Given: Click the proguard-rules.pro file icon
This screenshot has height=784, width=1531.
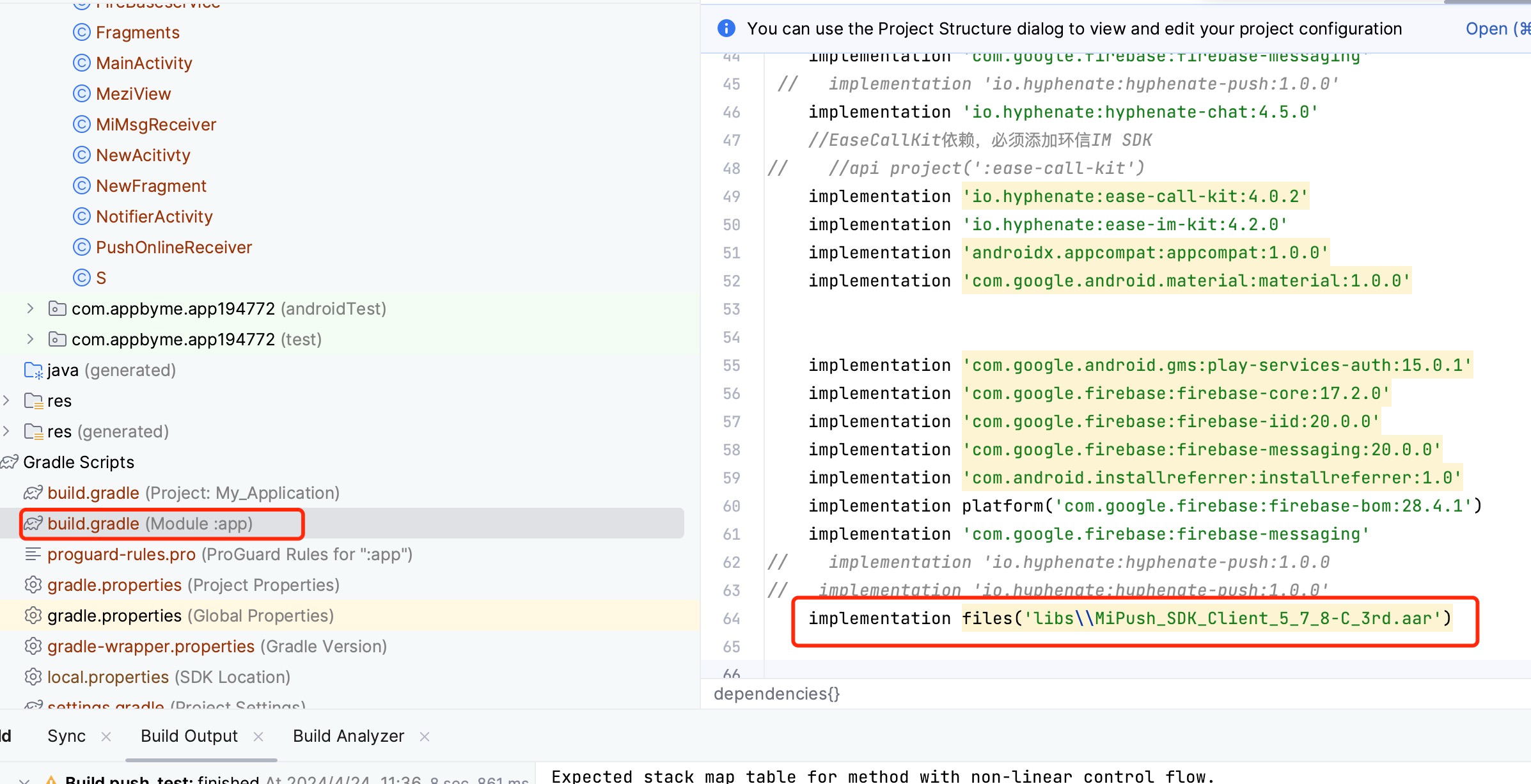Looking at the screenshot, I should (36, 554).
